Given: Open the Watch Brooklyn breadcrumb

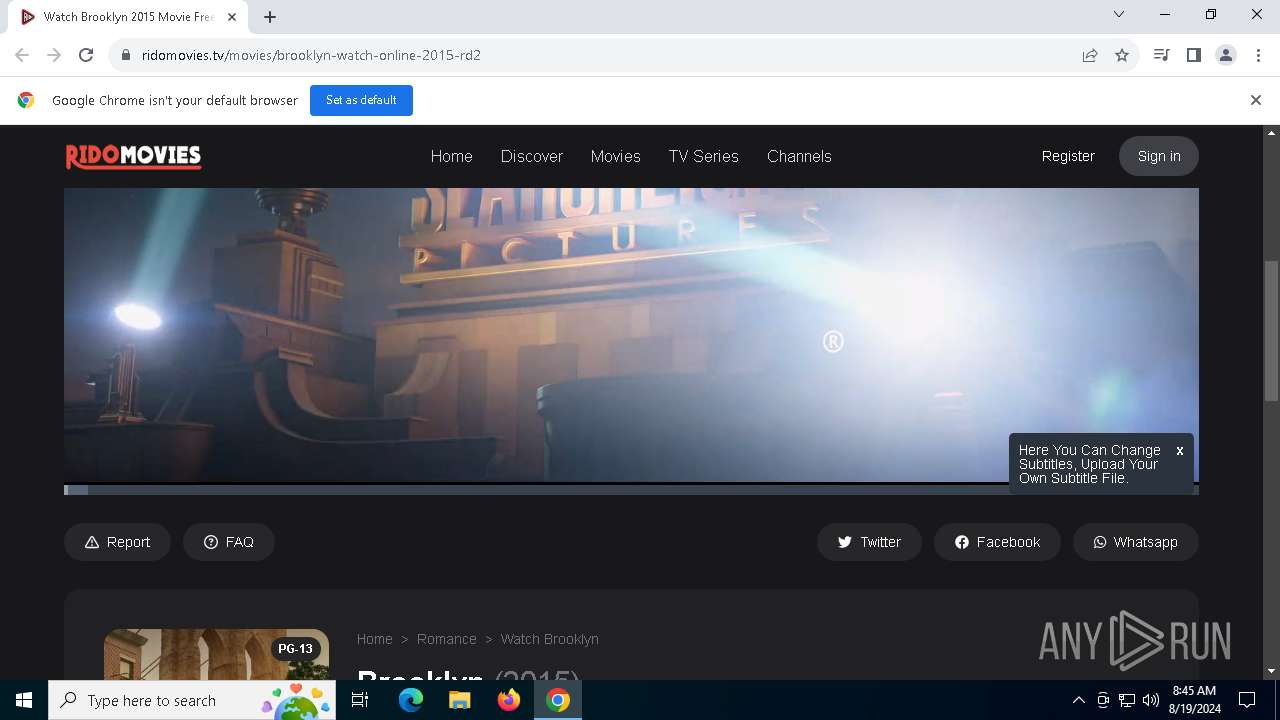Looking at the screenshot, I should [549, 639].
